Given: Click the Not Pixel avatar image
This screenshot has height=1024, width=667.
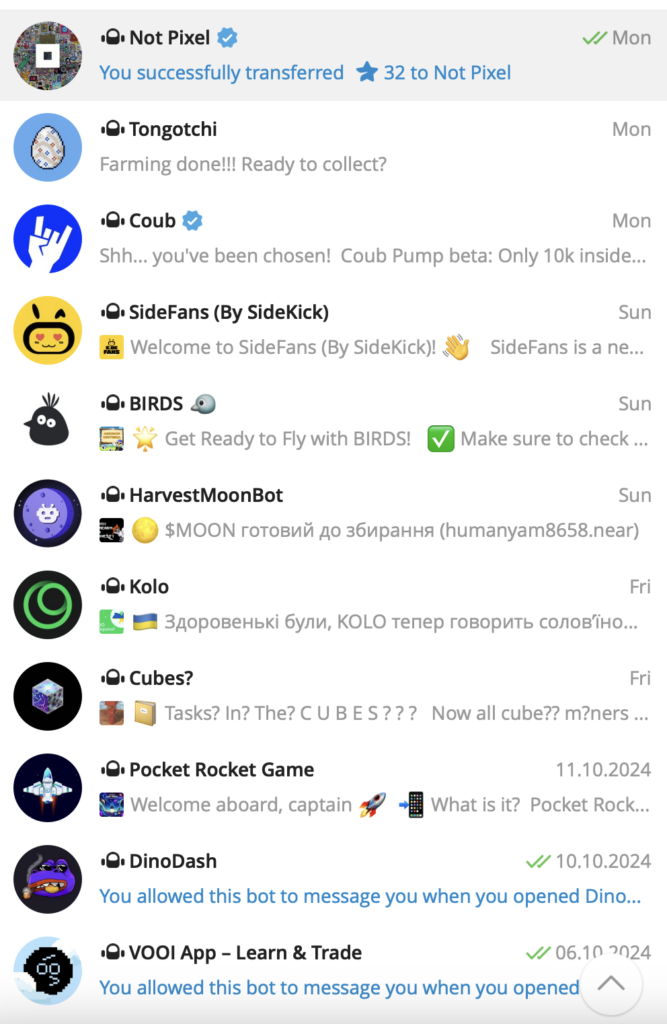Looking at the screenshot, I should [x=48, y=56].
